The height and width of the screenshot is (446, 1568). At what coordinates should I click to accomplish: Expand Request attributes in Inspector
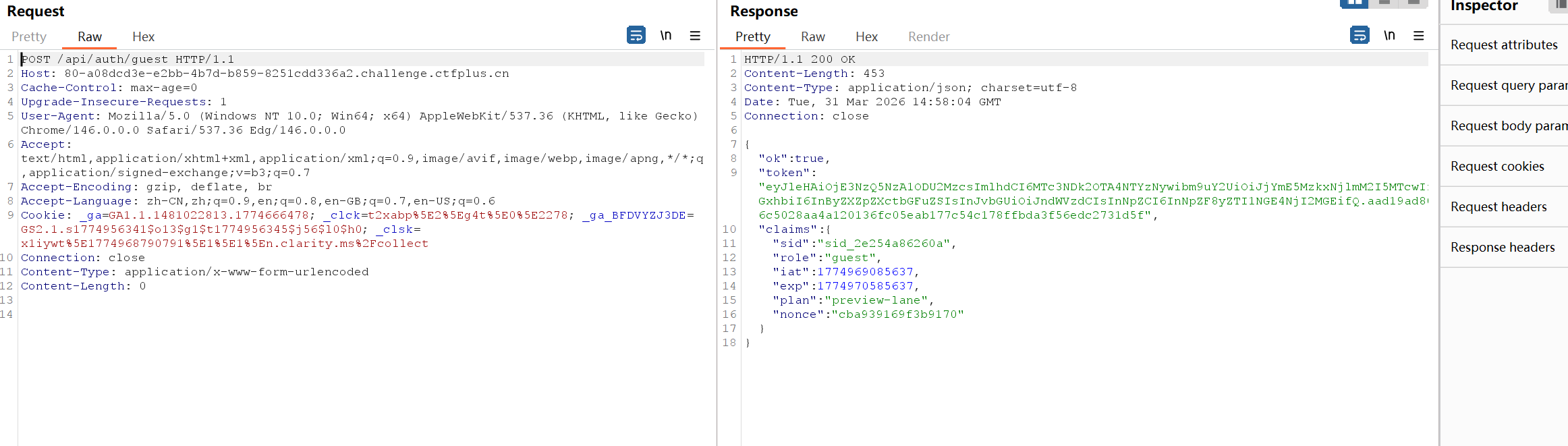[1504, 45]
